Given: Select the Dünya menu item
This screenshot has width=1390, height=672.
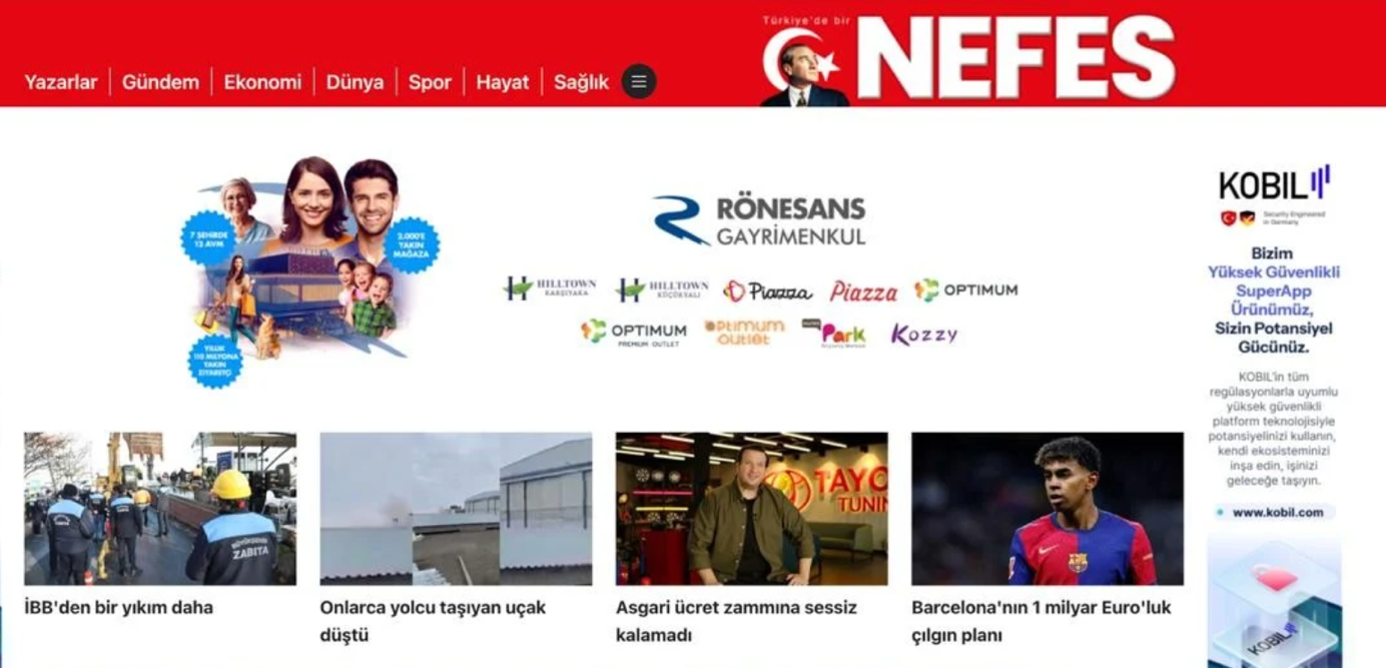Looking at the screenshot, I should [355, 83].
